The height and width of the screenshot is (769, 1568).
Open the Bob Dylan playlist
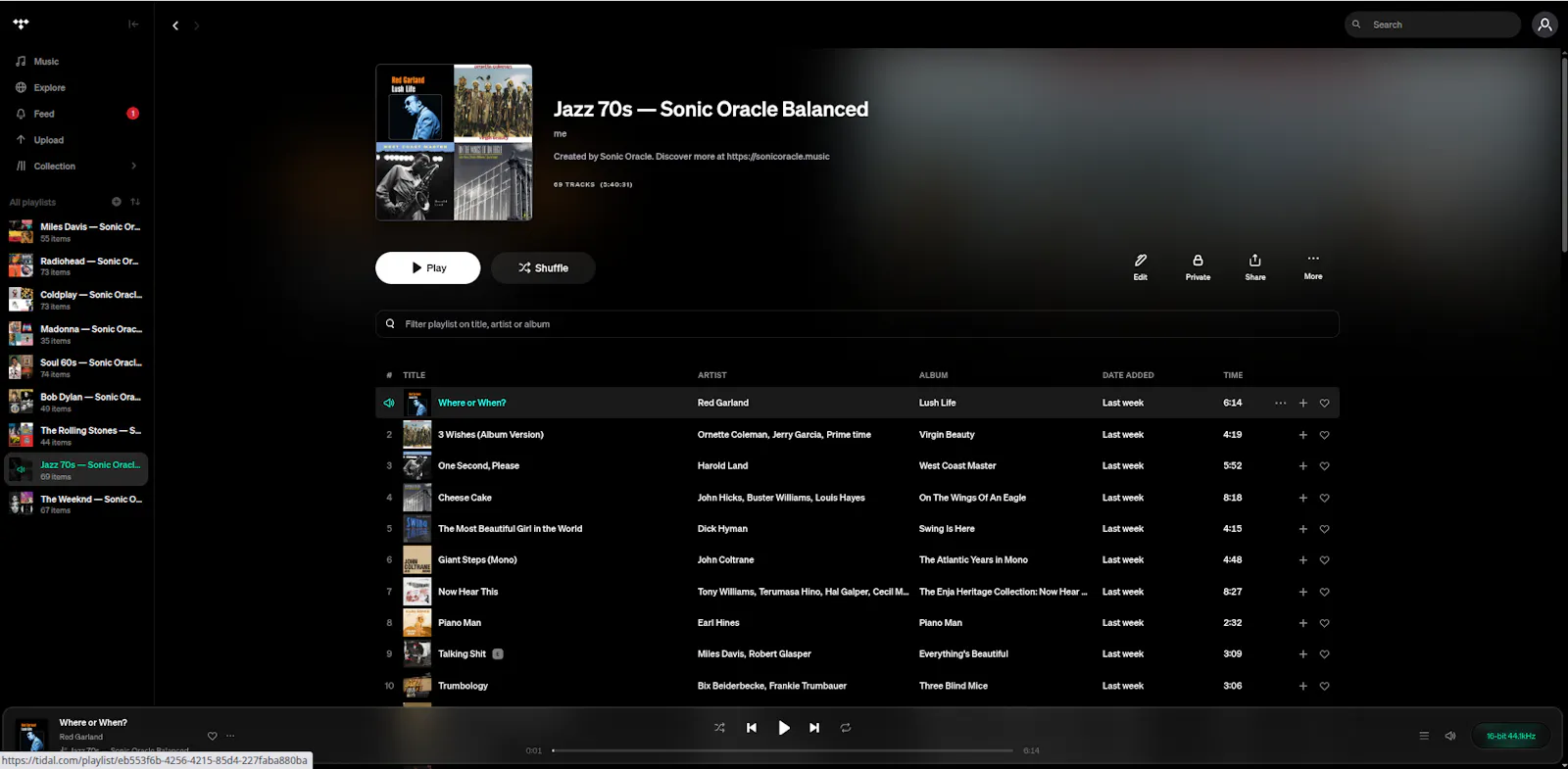click(x=76, y=402)
